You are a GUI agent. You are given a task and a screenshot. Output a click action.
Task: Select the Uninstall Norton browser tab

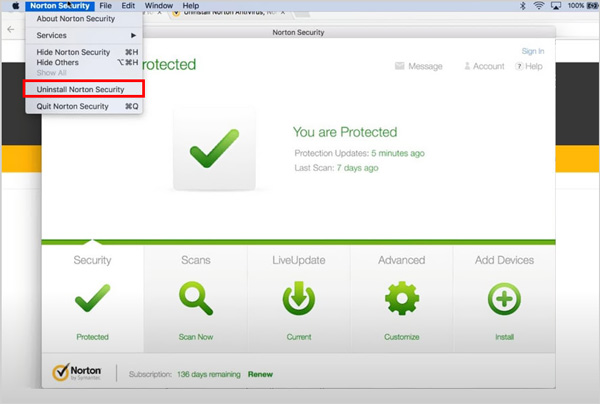[x=228, y=13]
